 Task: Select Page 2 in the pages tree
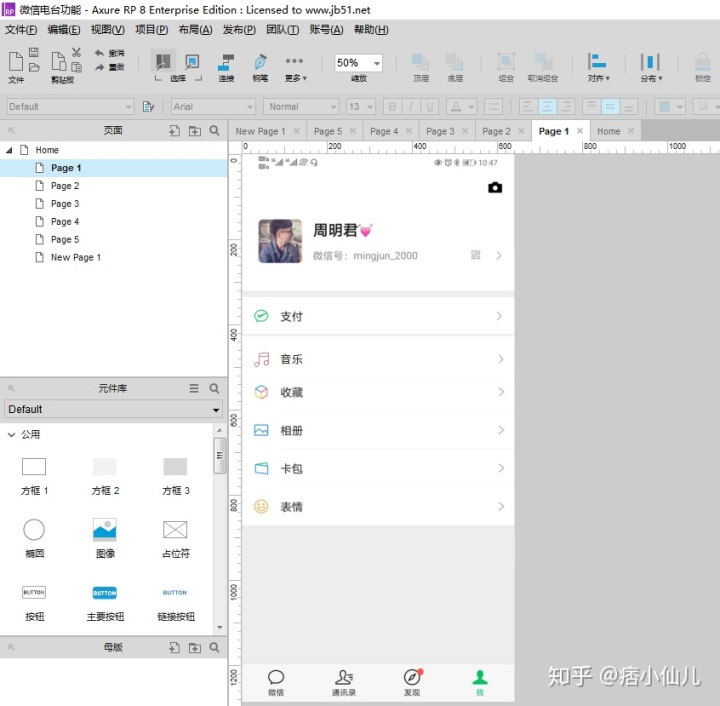pos(65,186)
